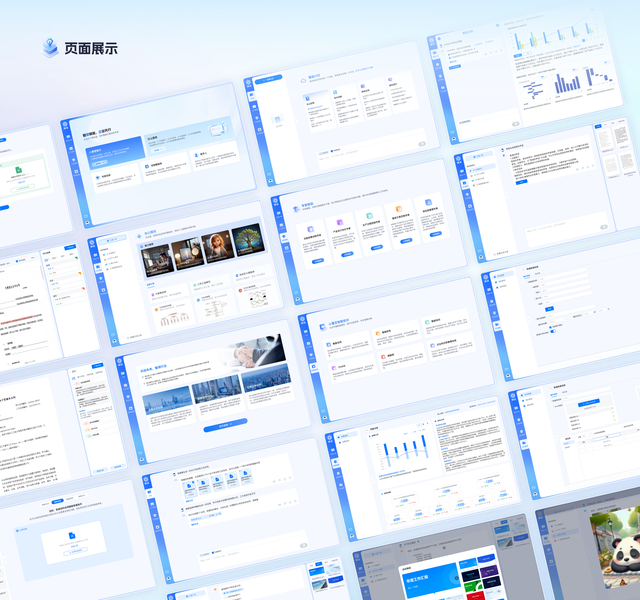Click pill button under orange-icon card on expert screen
640x600 pixels.
[406, 241]
